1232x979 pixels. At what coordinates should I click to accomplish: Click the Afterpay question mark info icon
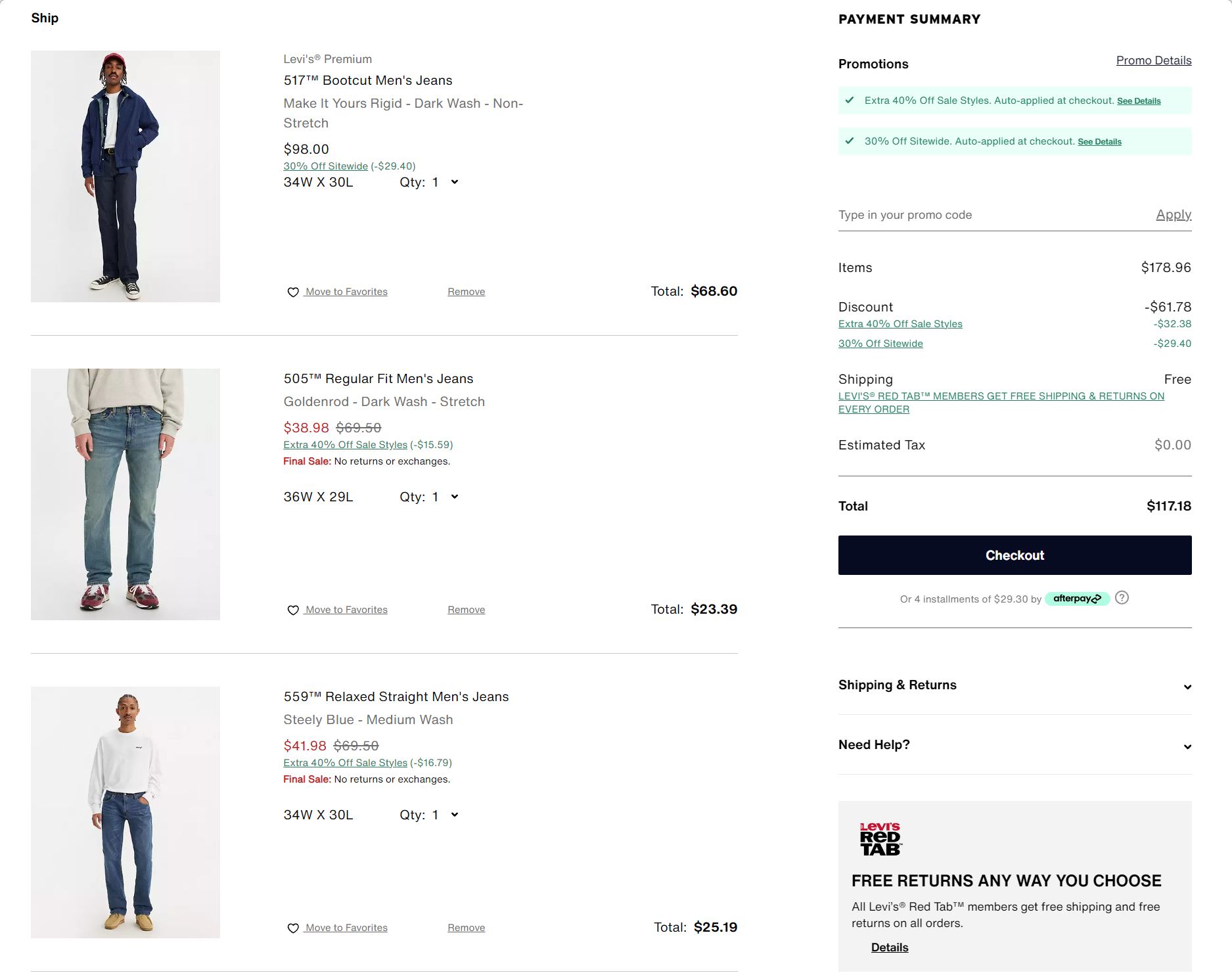pyautogui.click(x=1122, y=598)
